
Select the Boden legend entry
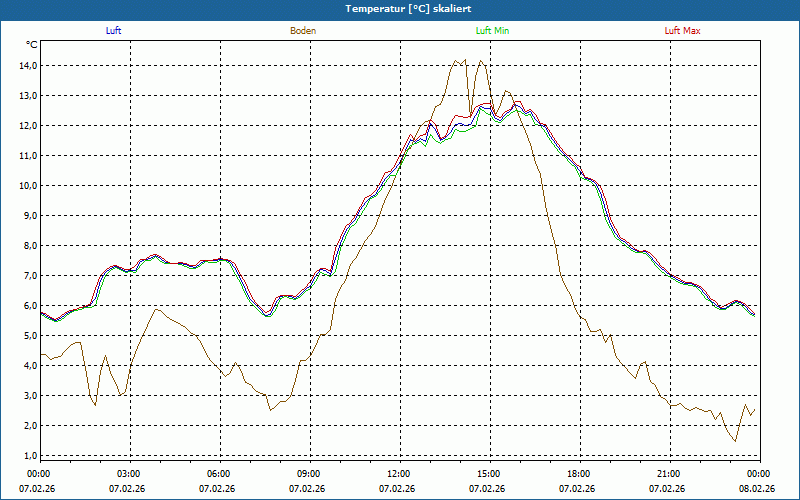click(x=303, y=31)
